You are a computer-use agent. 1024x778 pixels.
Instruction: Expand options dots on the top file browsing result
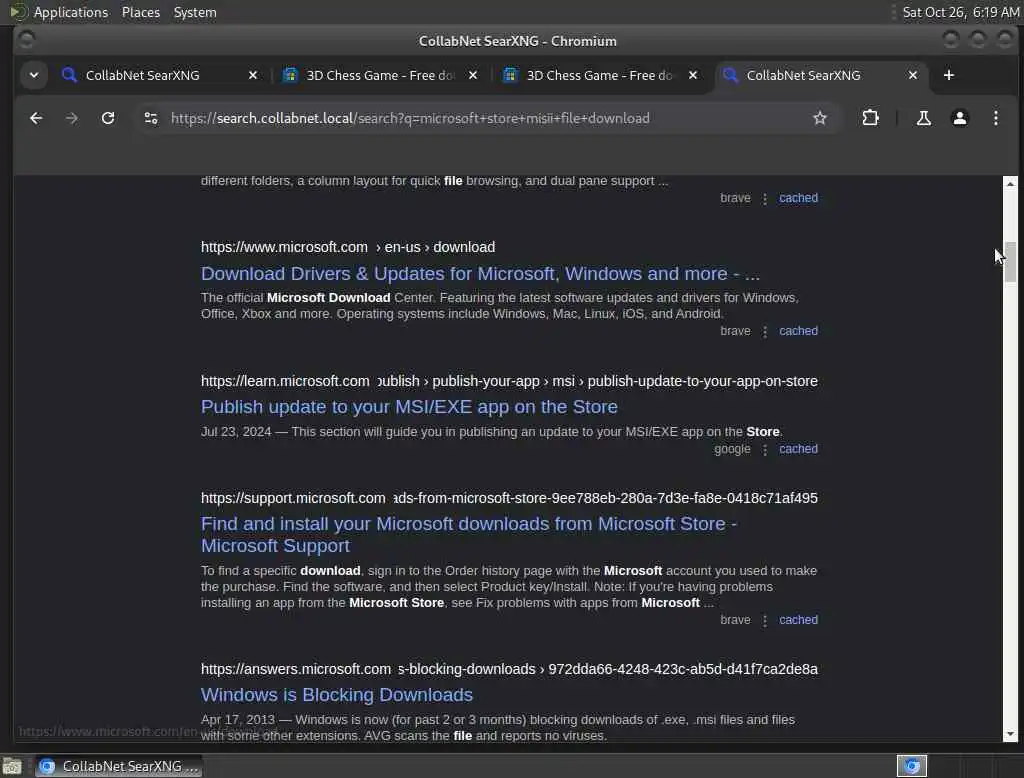765,199
